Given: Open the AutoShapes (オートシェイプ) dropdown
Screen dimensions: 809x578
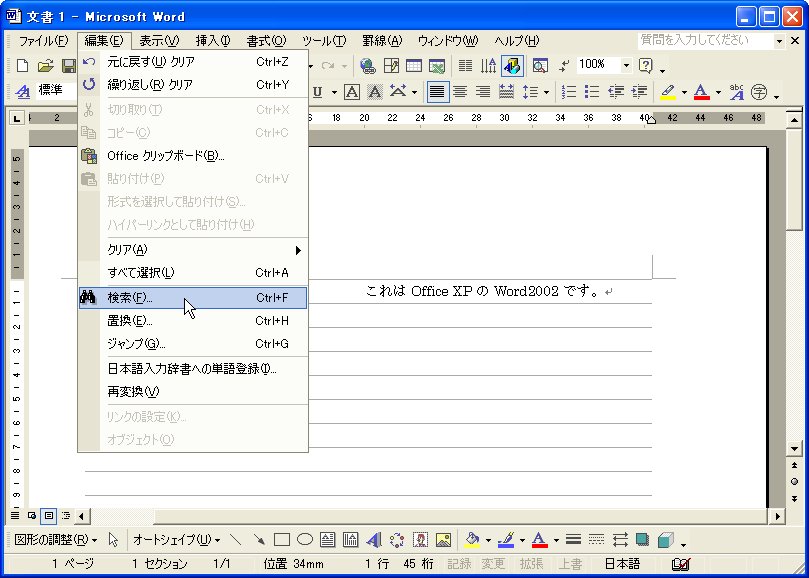Looking at the screenshot, I should tap(176, 540).
